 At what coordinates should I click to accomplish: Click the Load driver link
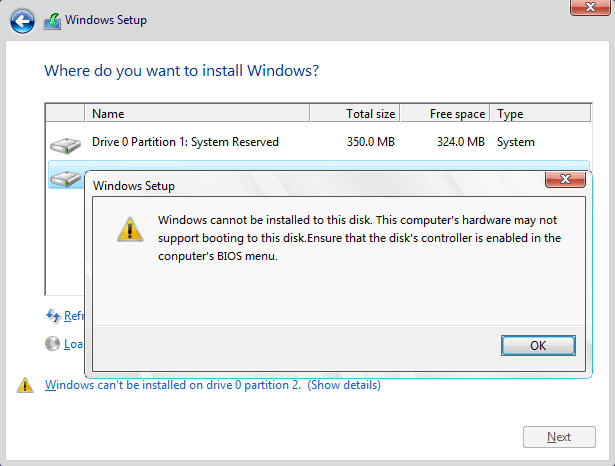point(73,344)
